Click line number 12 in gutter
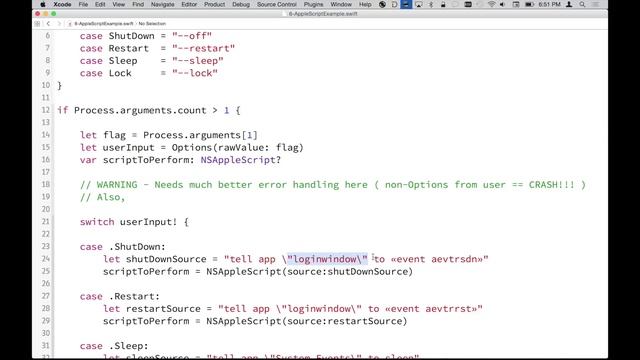This screenshot has width=640, height=360. 45,110
